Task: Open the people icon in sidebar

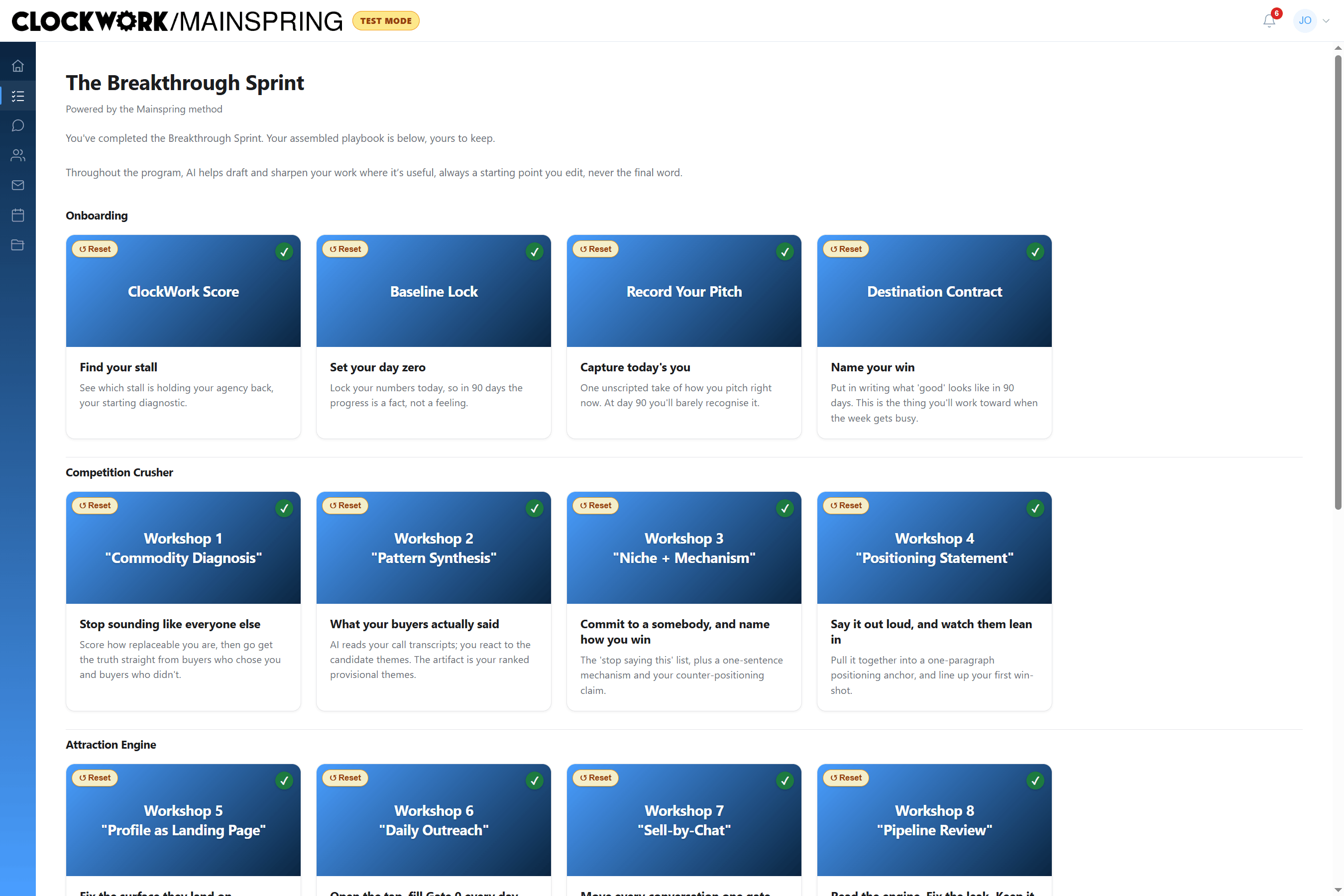Action: 18,155
